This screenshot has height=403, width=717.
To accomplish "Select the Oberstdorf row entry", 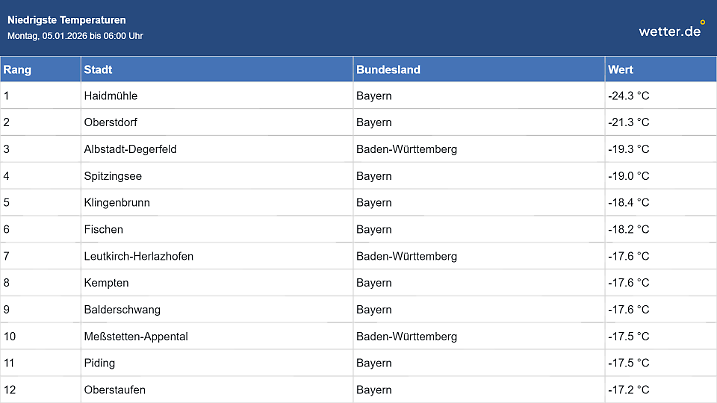I will coord(110,122).
